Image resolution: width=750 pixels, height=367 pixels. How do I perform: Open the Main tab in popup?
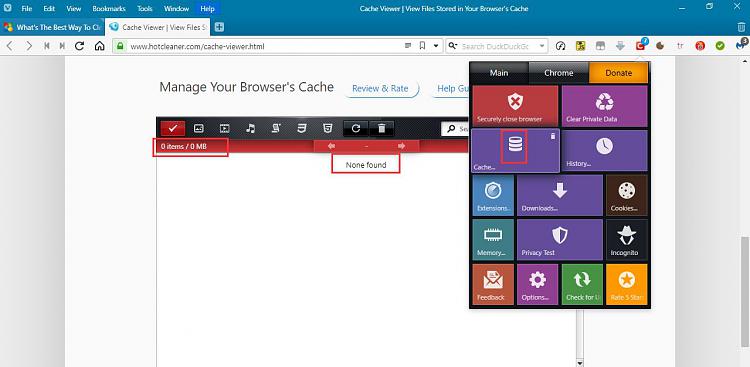click(x=499, y=73)
